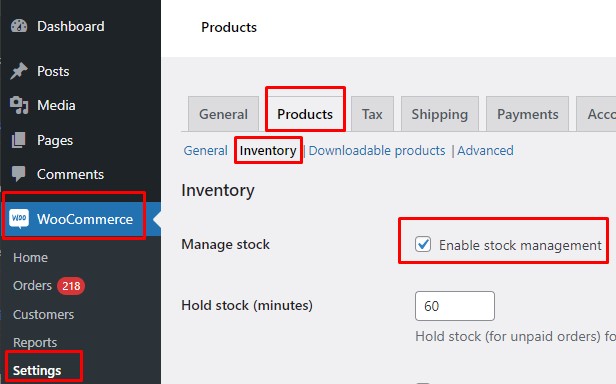Select the Payments tab

point(527,114)
